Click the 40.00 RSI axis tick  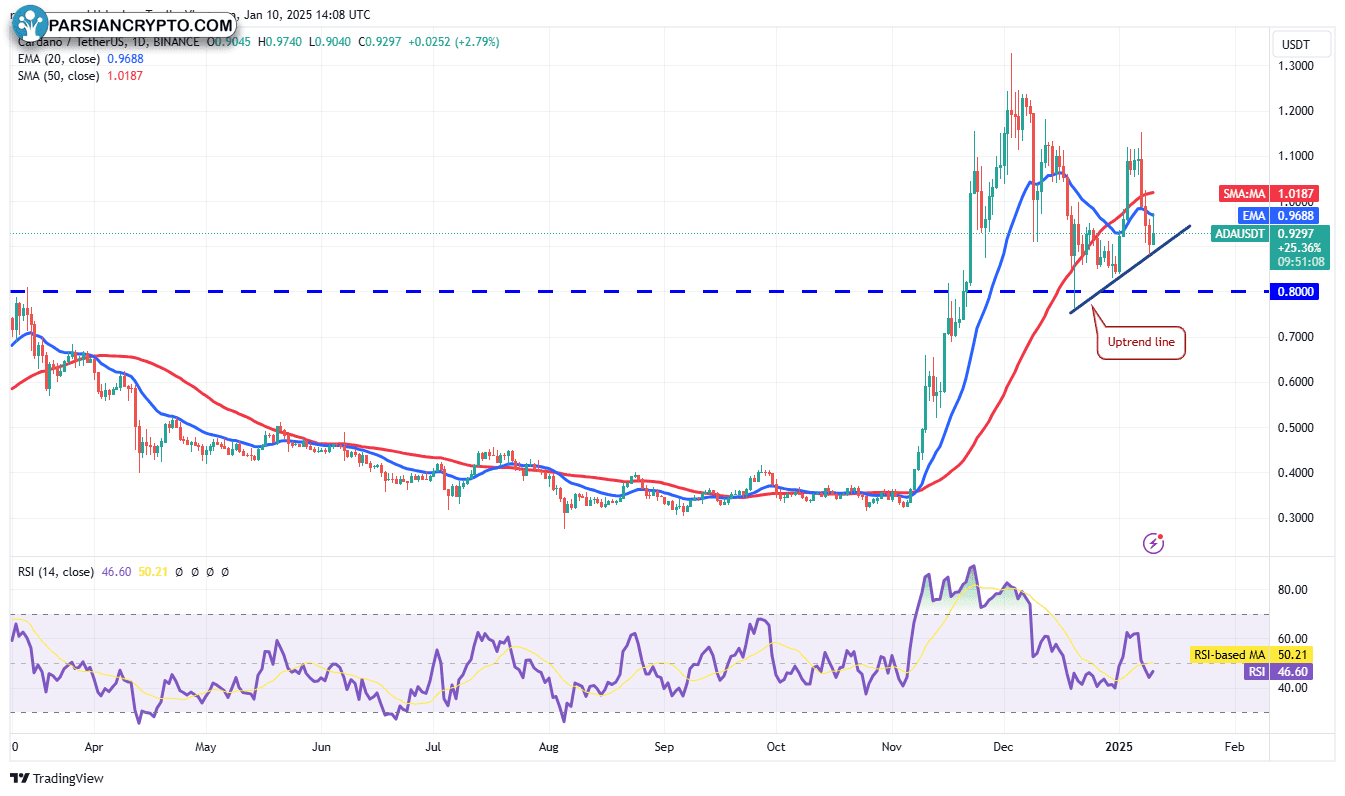point(1294,688)
